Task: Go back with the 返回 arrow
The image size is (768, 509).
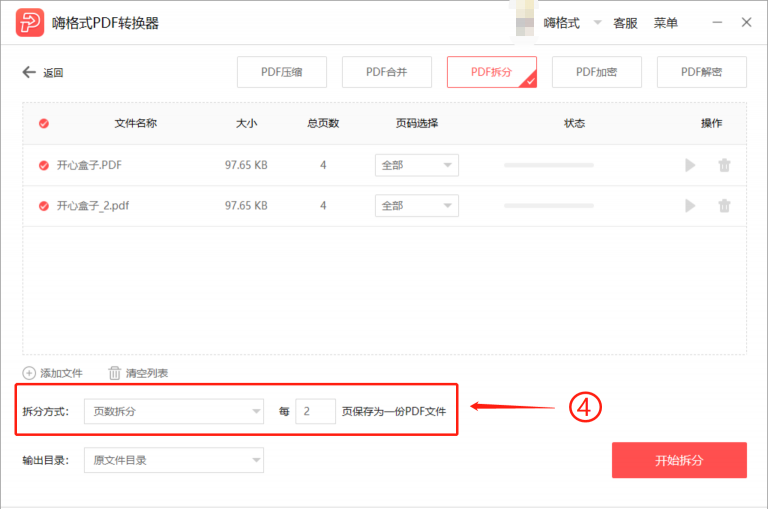Action: point(29,73)
